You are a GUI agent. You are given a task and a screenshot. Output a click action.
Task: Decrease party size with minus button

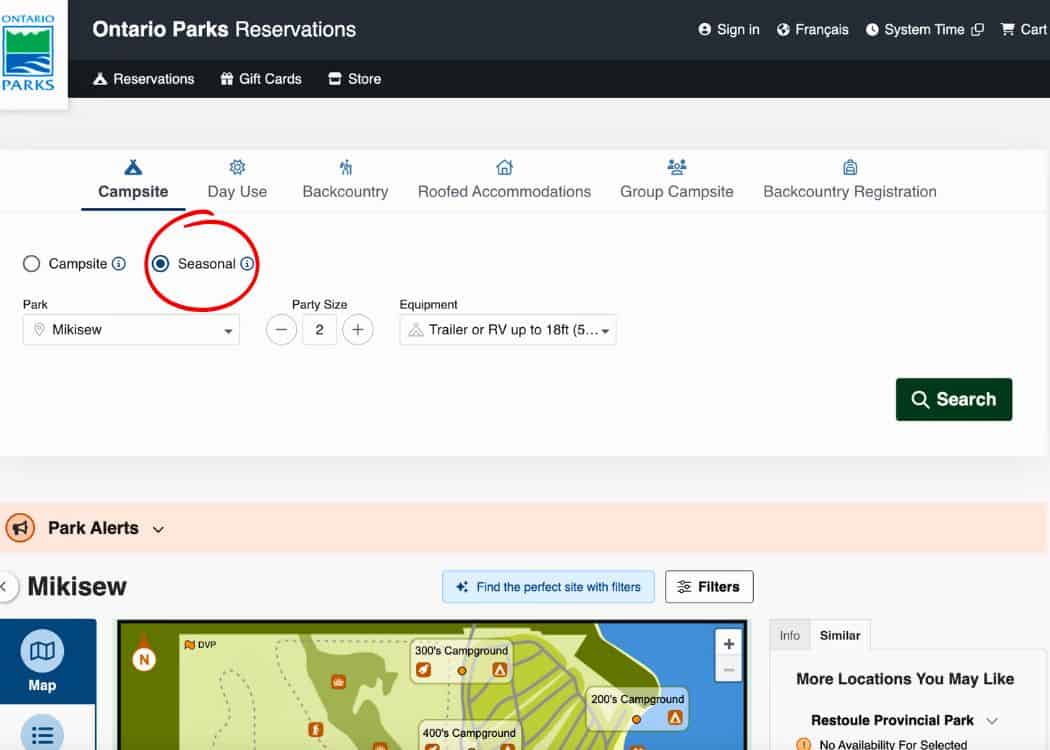281,329
